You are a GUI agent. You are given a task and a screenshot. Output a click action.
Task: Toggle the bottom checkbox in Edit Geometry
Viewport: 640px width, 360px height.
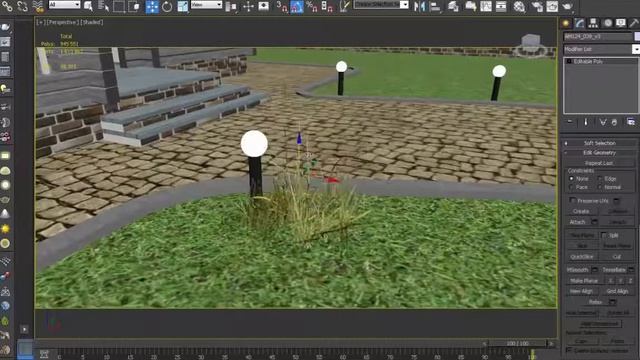click(569, 351)
